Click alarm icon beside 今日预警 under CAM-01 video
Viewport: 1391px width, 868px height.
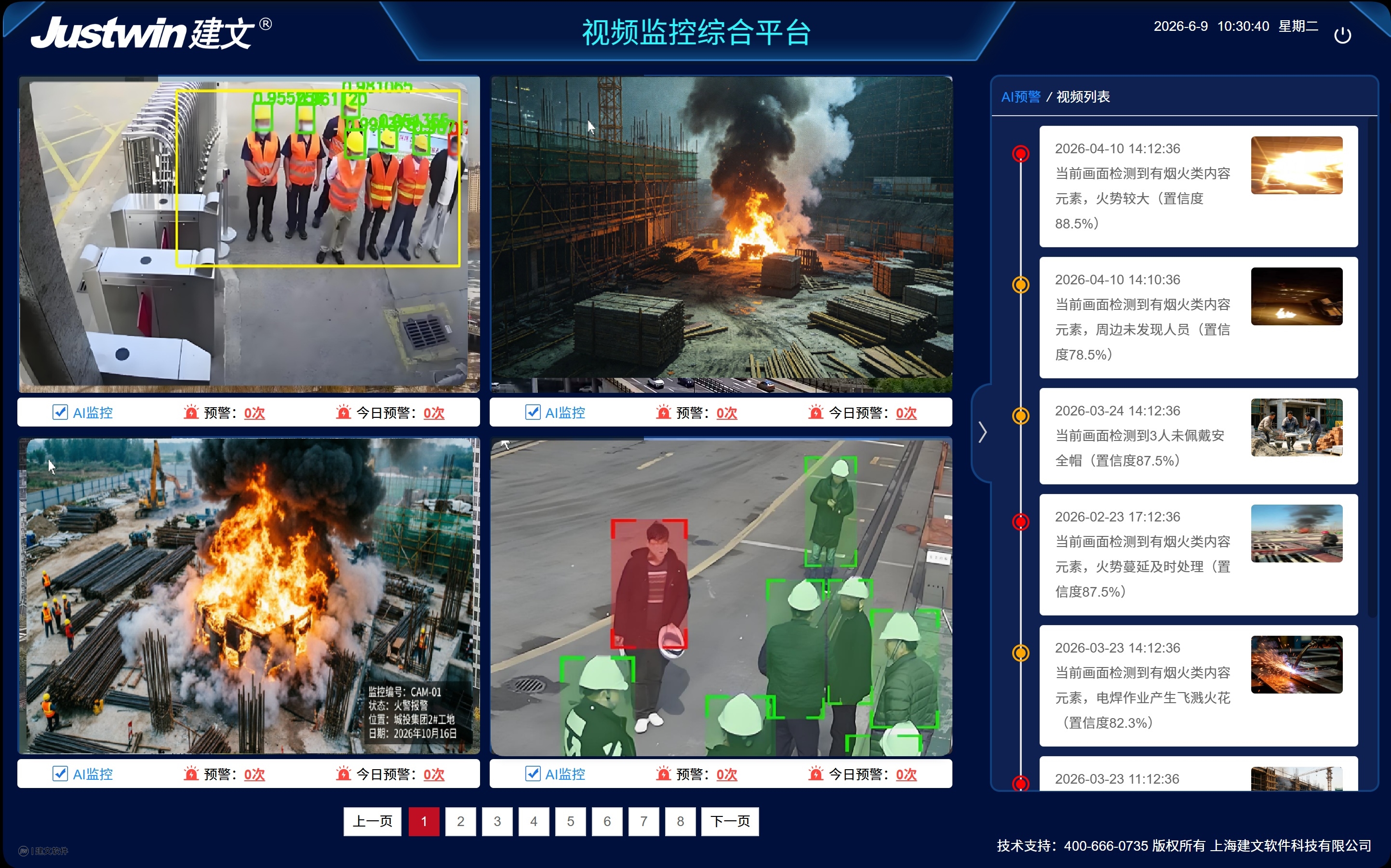click(343, 773)
